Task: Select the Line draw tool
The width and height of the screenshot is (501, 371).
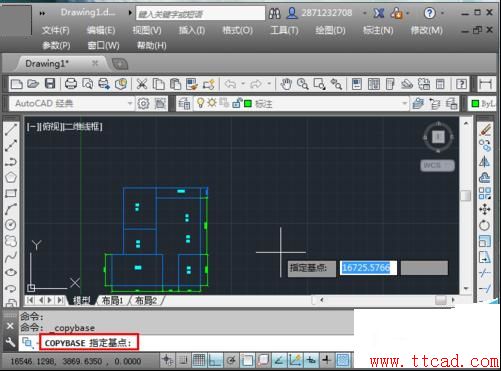Action: pyautogui.click(x=11, y=129)
